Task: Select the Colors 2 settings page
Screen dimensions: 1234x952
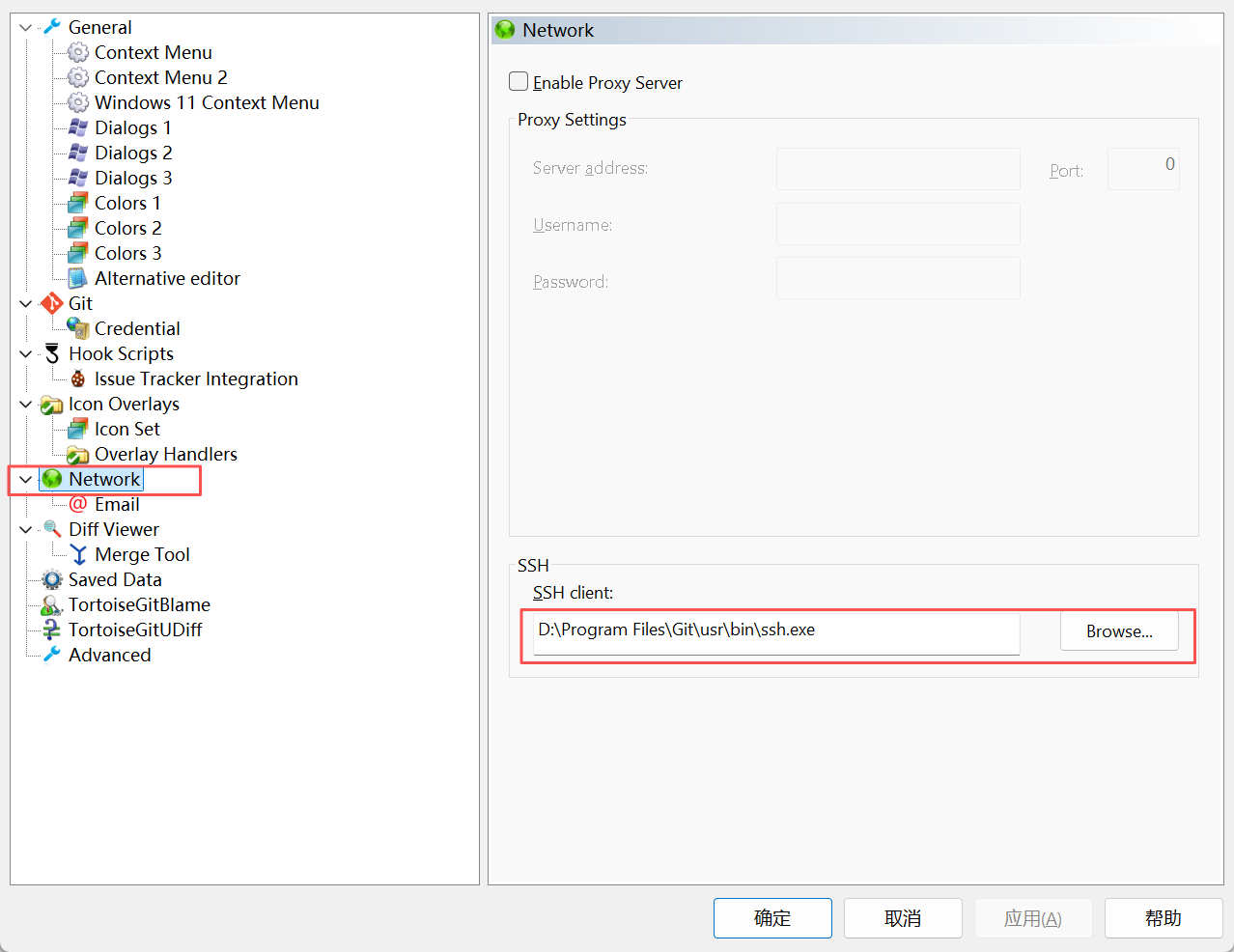Action: (127, 229)
